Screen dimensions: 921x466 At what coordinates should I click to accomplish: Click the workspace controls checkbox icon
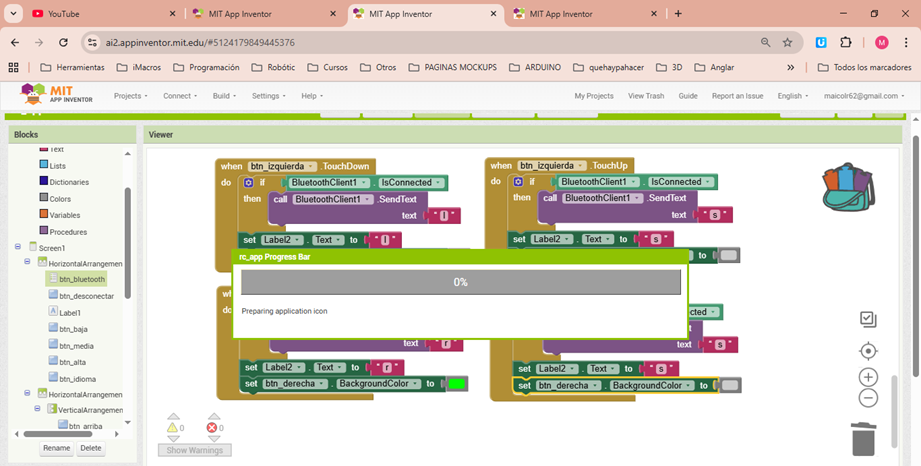click(x=868, y=319)
